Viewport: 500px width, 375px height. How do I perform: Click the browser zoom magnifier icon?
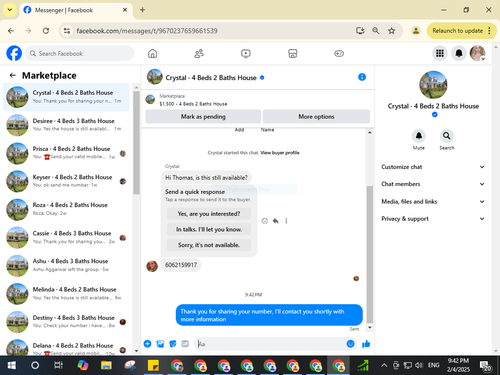pos(376,31)
